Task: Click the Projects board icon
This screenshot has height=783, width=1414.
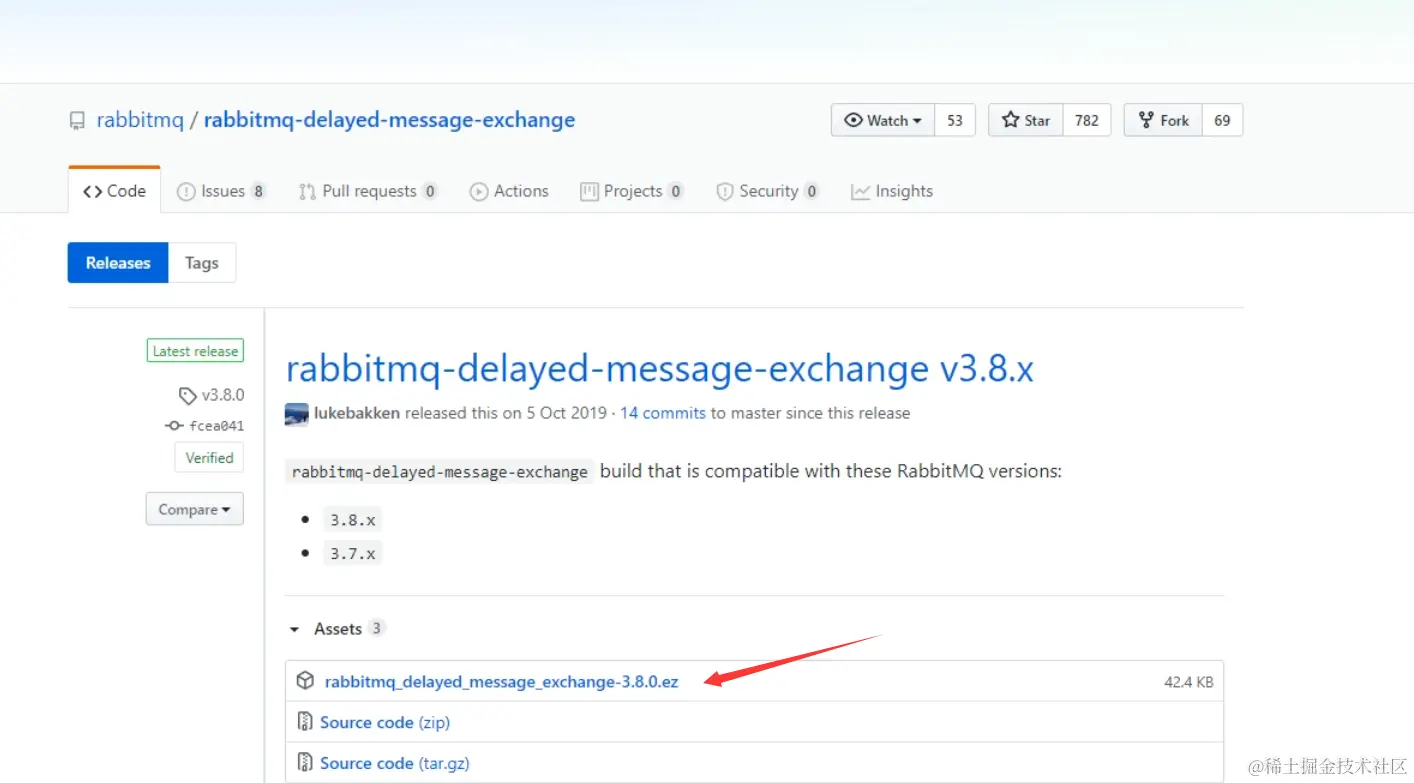Action: pyautogui.click(x=589, y=191)
